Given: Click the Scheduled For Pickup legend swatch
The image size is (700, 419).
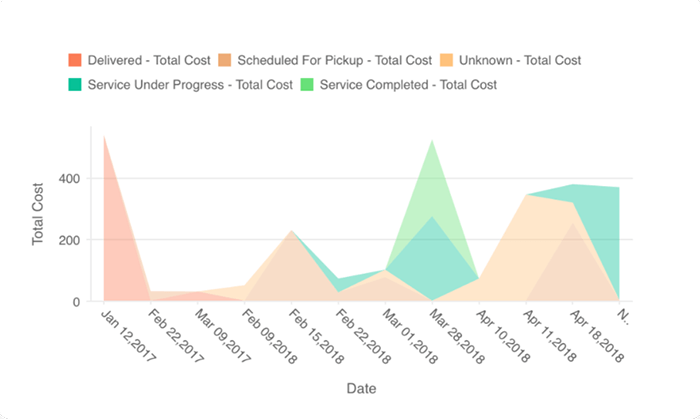Looking at the screenshot, I should tap(227, 60).
